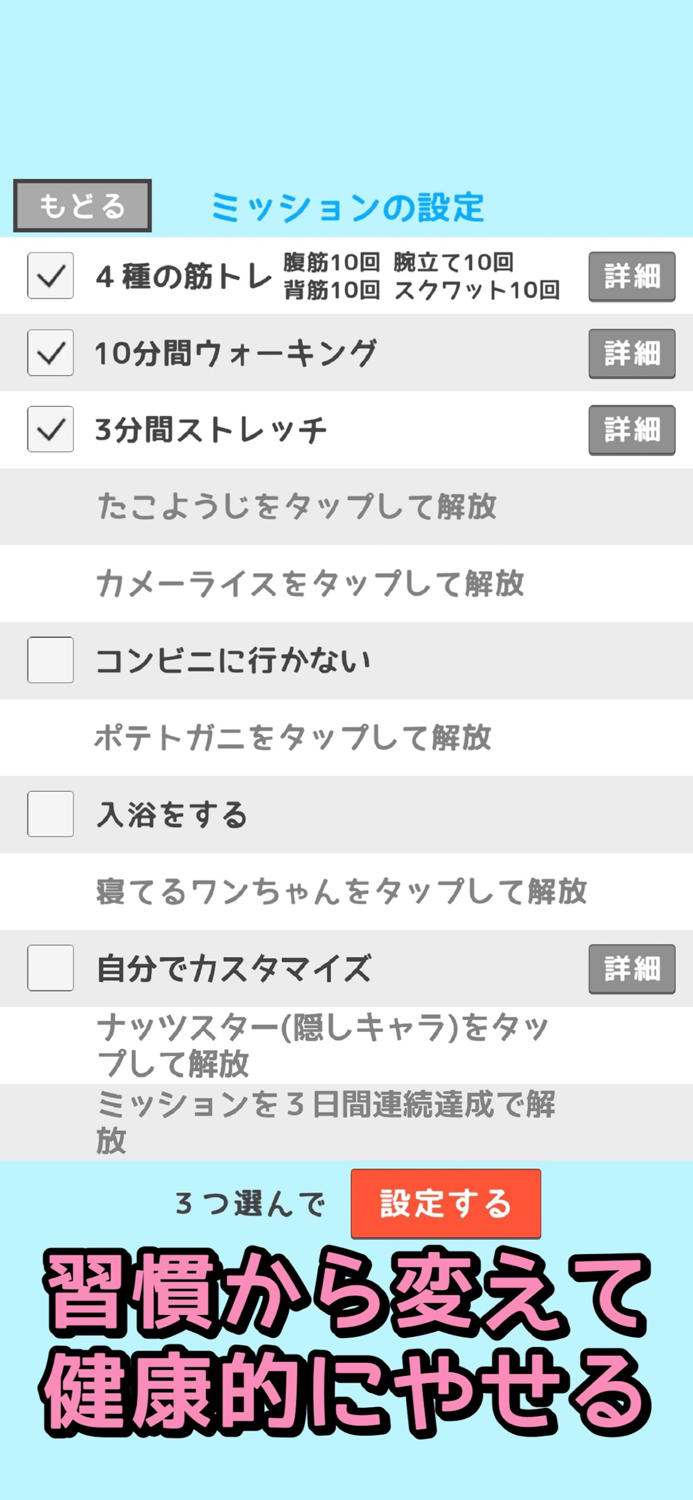The width and height of the screenshot is (693, 1500).
Task: Enable the 入浴をする mission
Action: 50,814
